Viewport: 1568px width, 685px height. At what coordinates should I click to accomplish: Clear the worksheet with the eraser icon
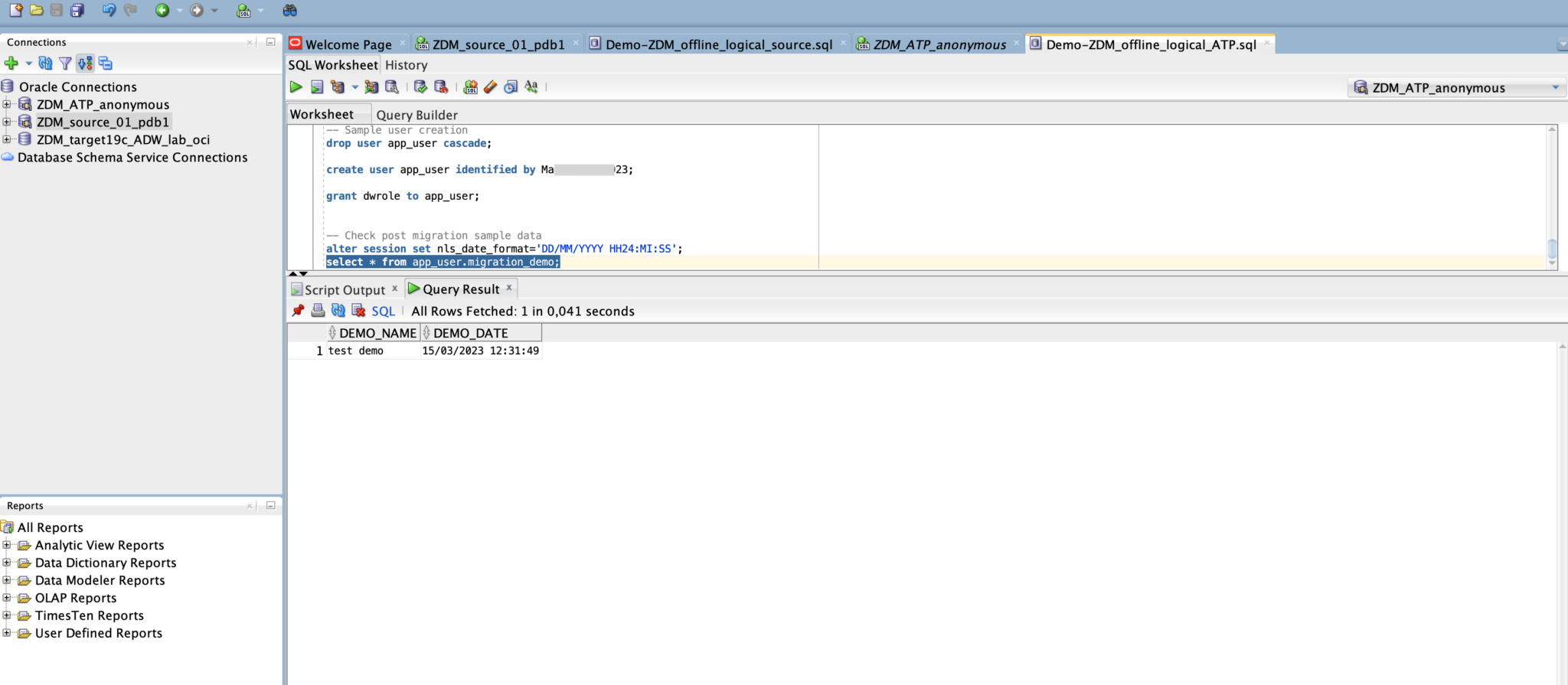tap(491, 87)
